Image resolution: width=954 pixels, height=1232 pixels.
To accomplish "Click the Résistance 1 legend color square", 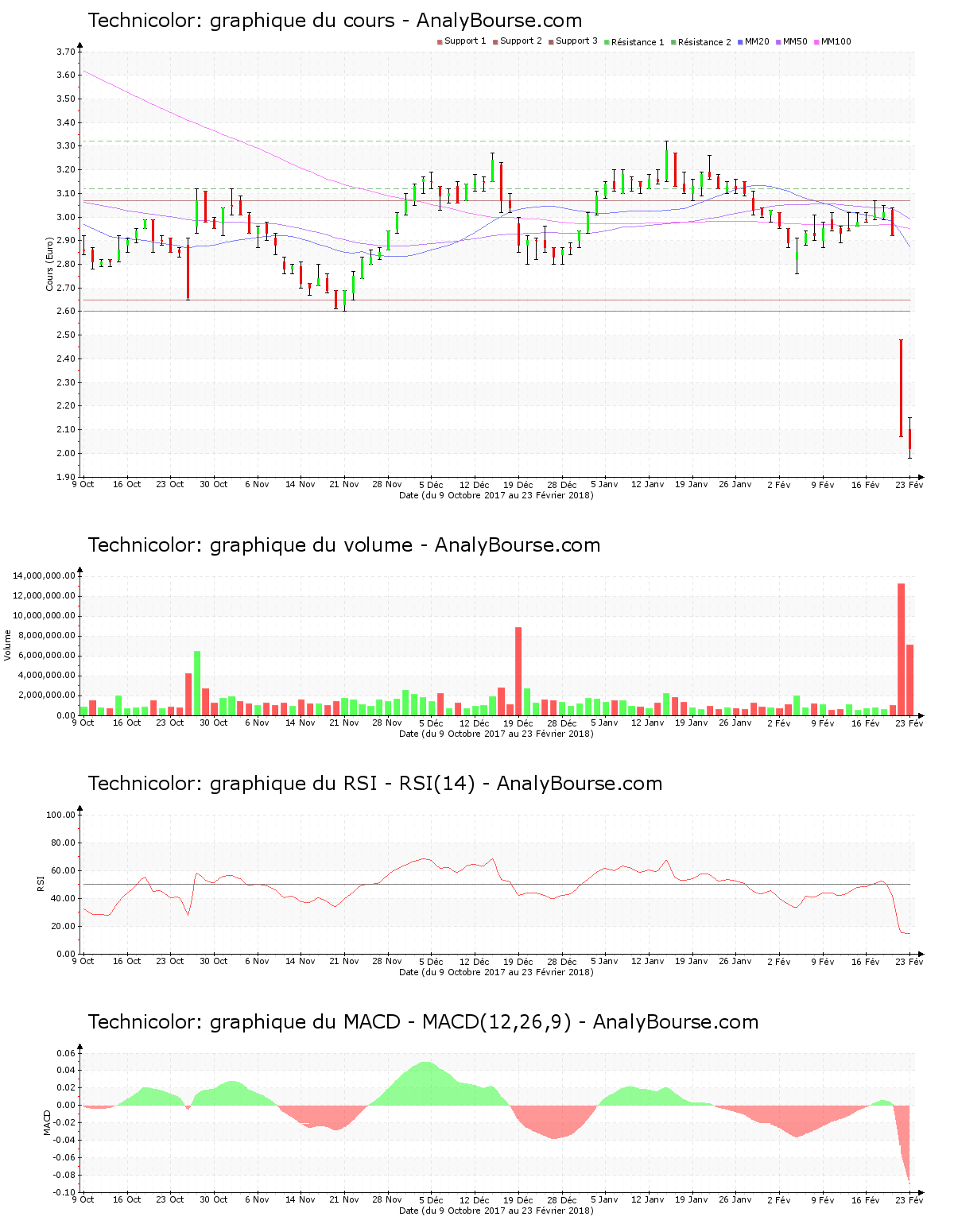I will (x=607, y=41).
